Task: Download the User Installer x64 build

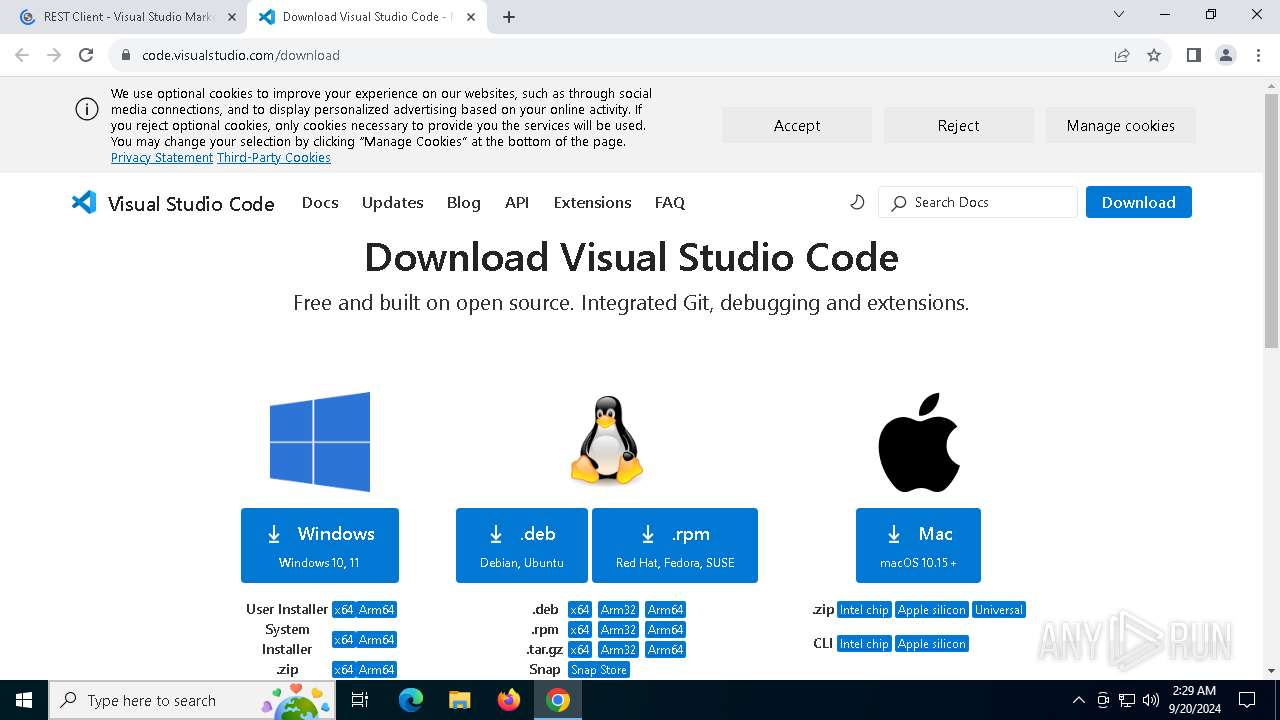Action: [x=343, y=610]
